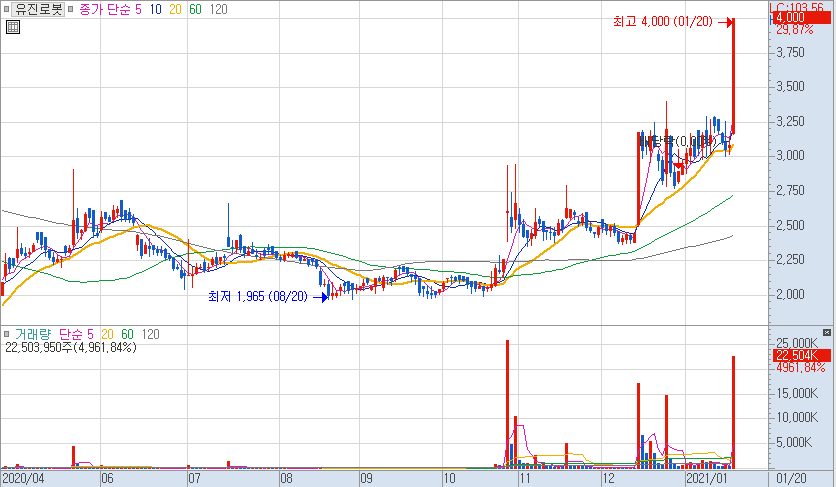Click the 25,000K volume axis label

tap(797, 342)
